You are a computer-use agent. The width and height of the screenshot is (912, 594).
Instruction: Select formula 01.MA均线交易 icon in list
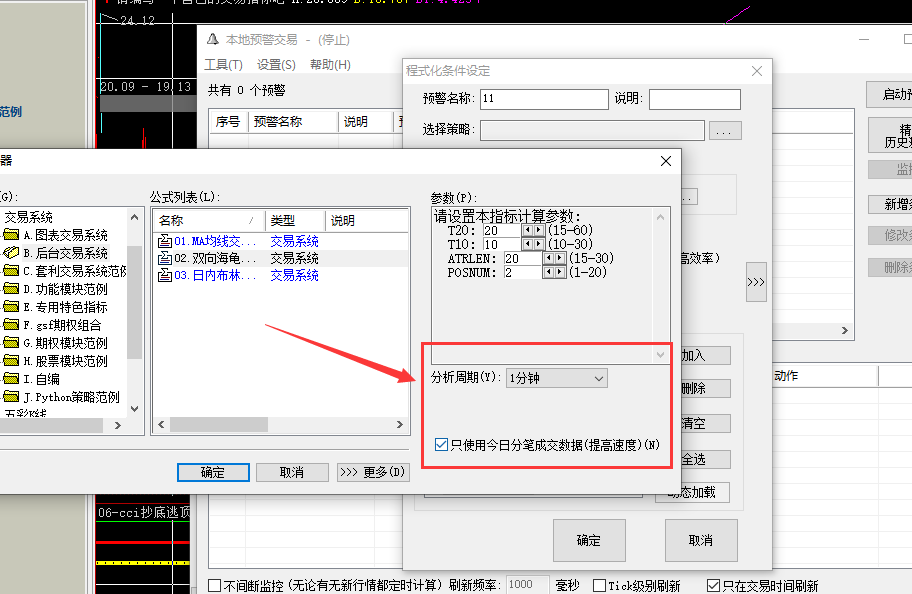pos(165,241)
